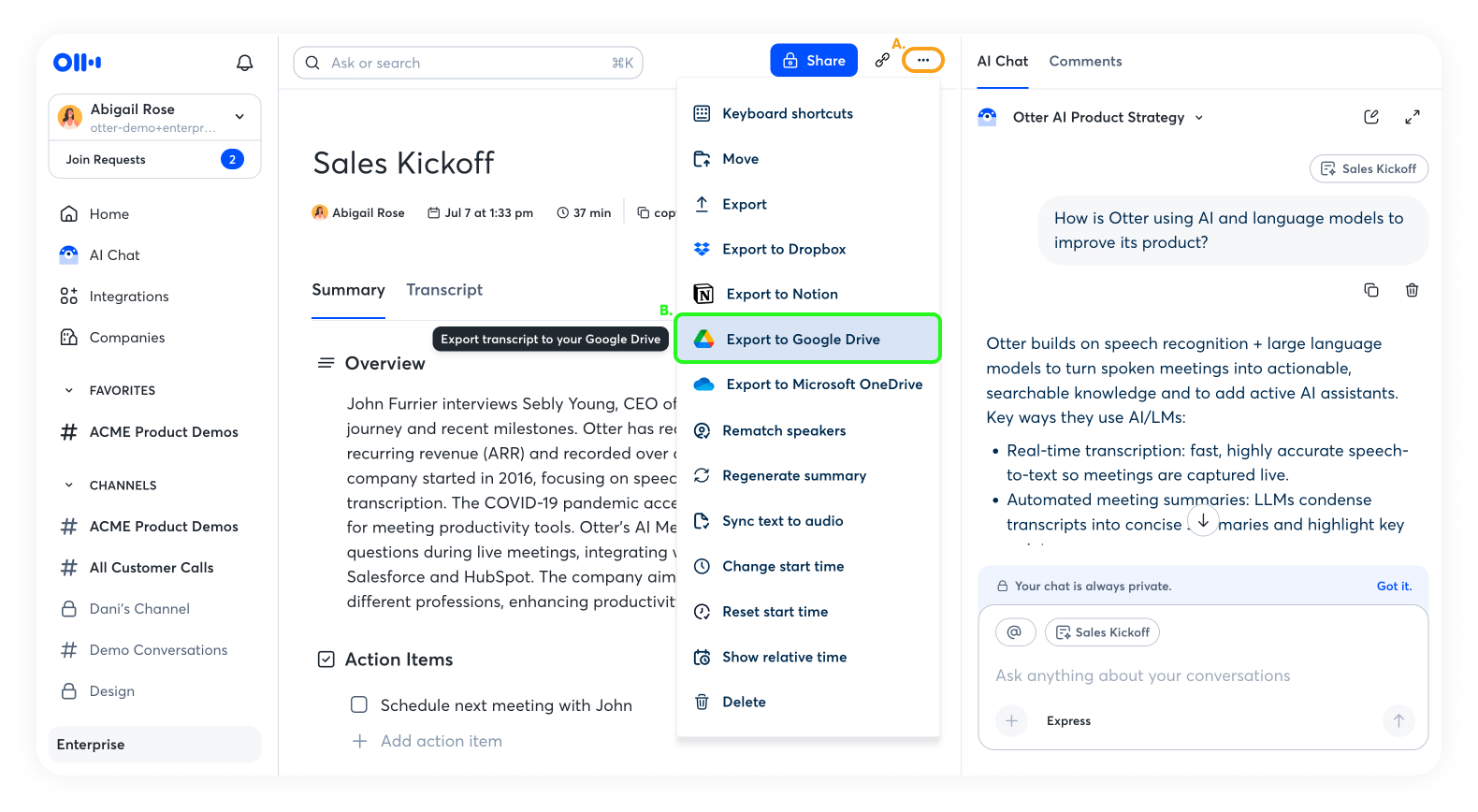This screenshot has width=1478, height=812.
Task: Click the Otter AI avatar icon in chat
Action: 987,117
